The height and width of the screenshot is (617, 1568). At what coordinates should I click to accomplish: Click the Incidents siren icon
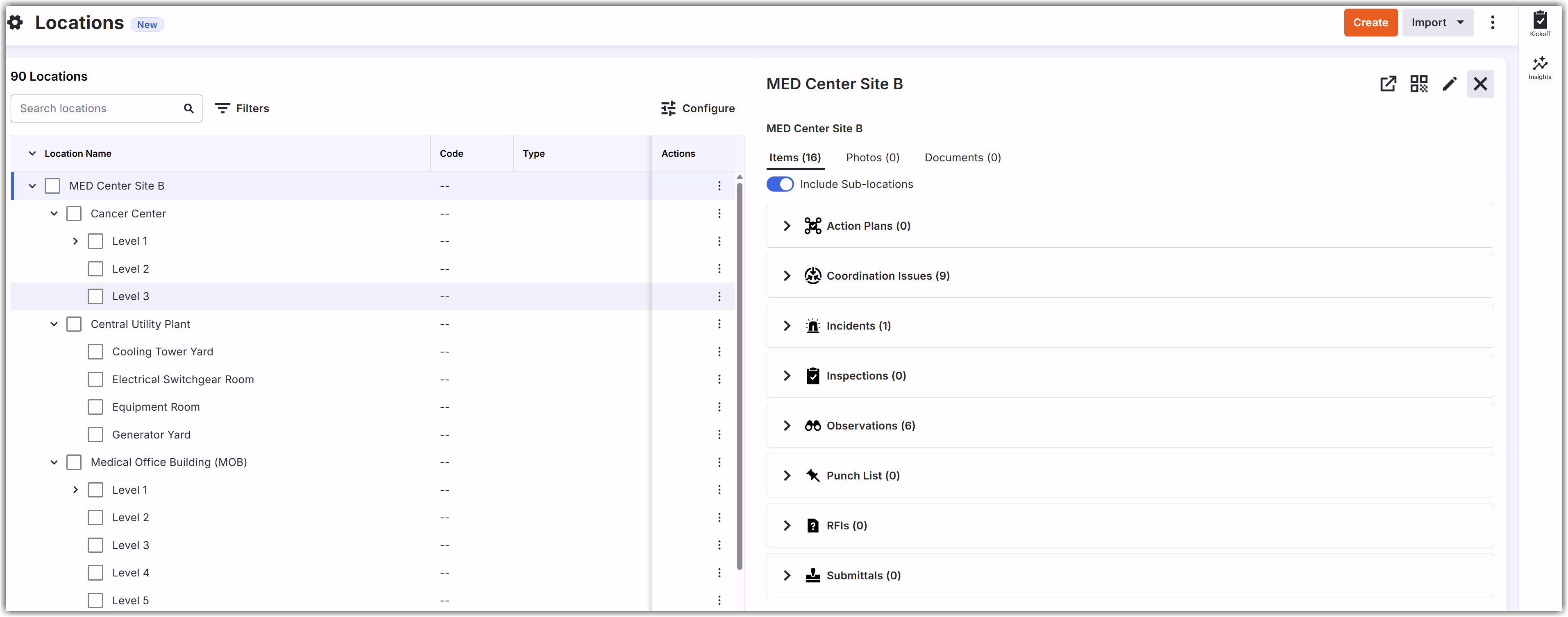pos(812,325)
